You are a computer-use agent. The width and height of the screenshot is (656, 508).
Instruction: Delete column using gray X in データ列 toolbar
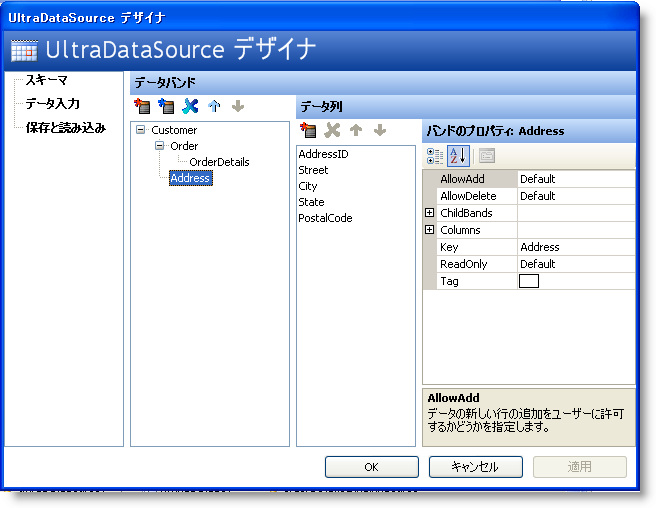(332, 130)
